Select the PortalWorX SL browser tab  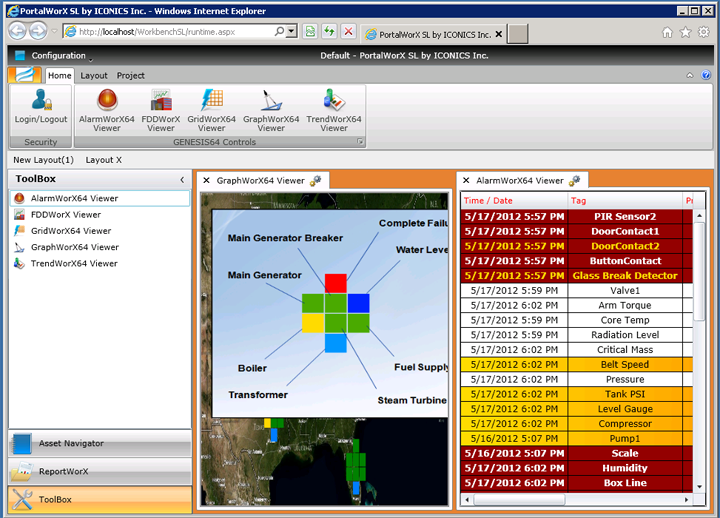tap(433, 34)
